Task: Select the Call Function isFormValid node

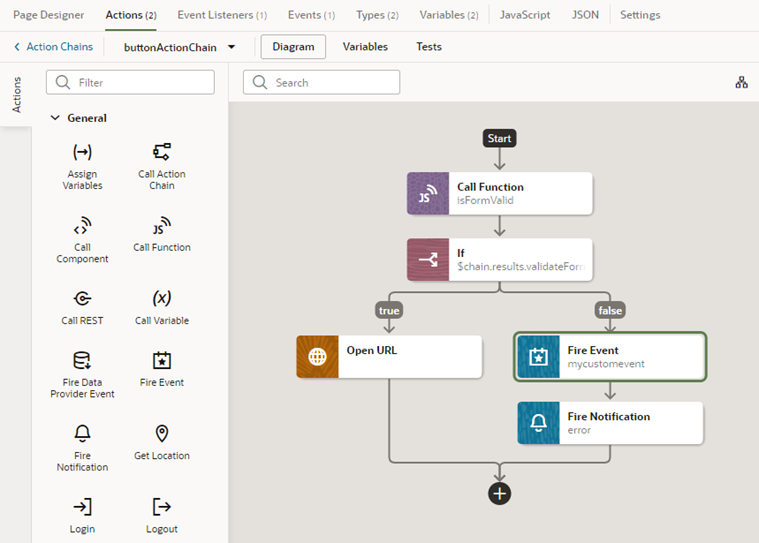Action: 500,194
